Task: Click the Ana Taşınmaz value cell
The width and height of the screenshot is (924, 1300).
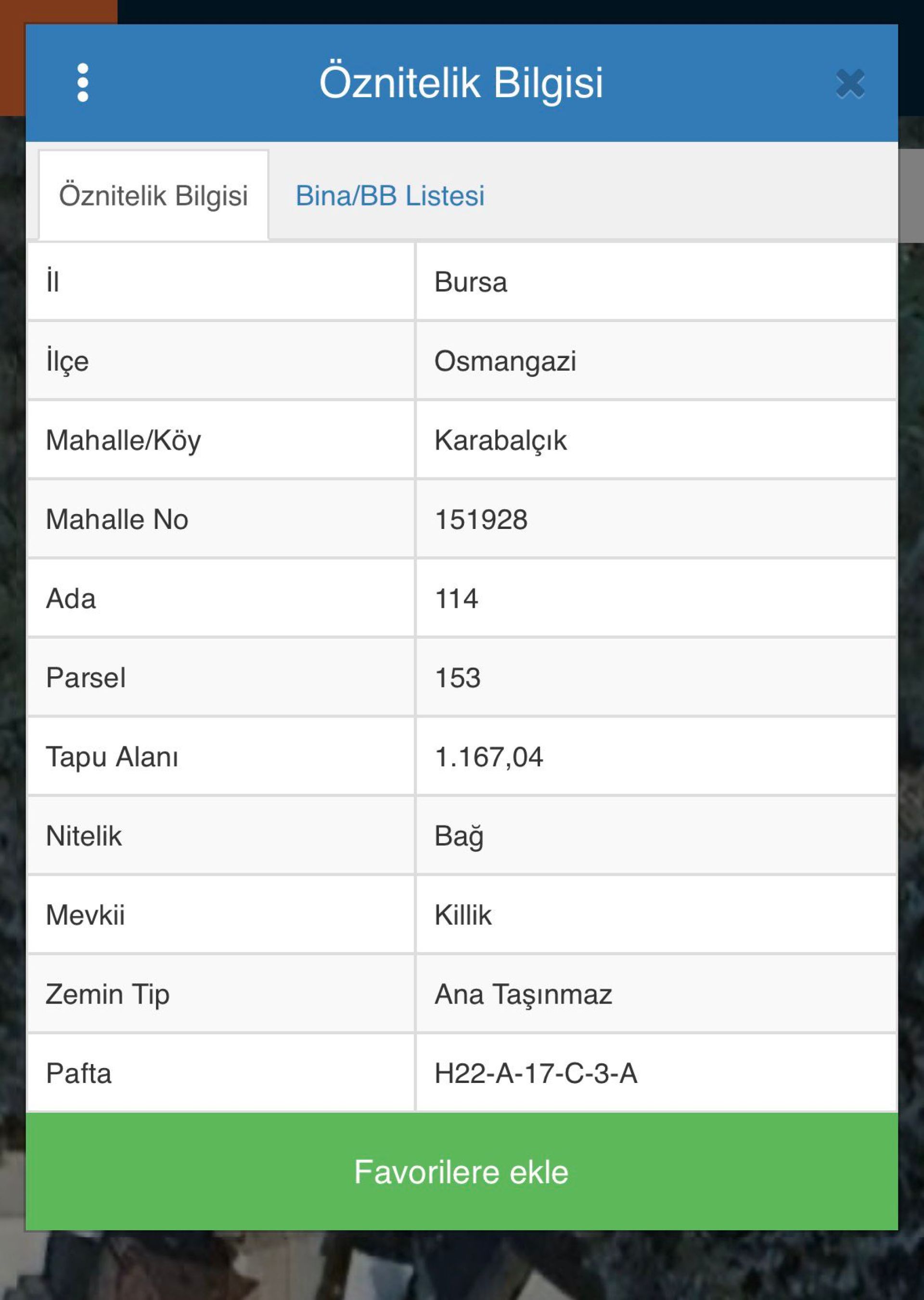Action: [x=523, y=994]
